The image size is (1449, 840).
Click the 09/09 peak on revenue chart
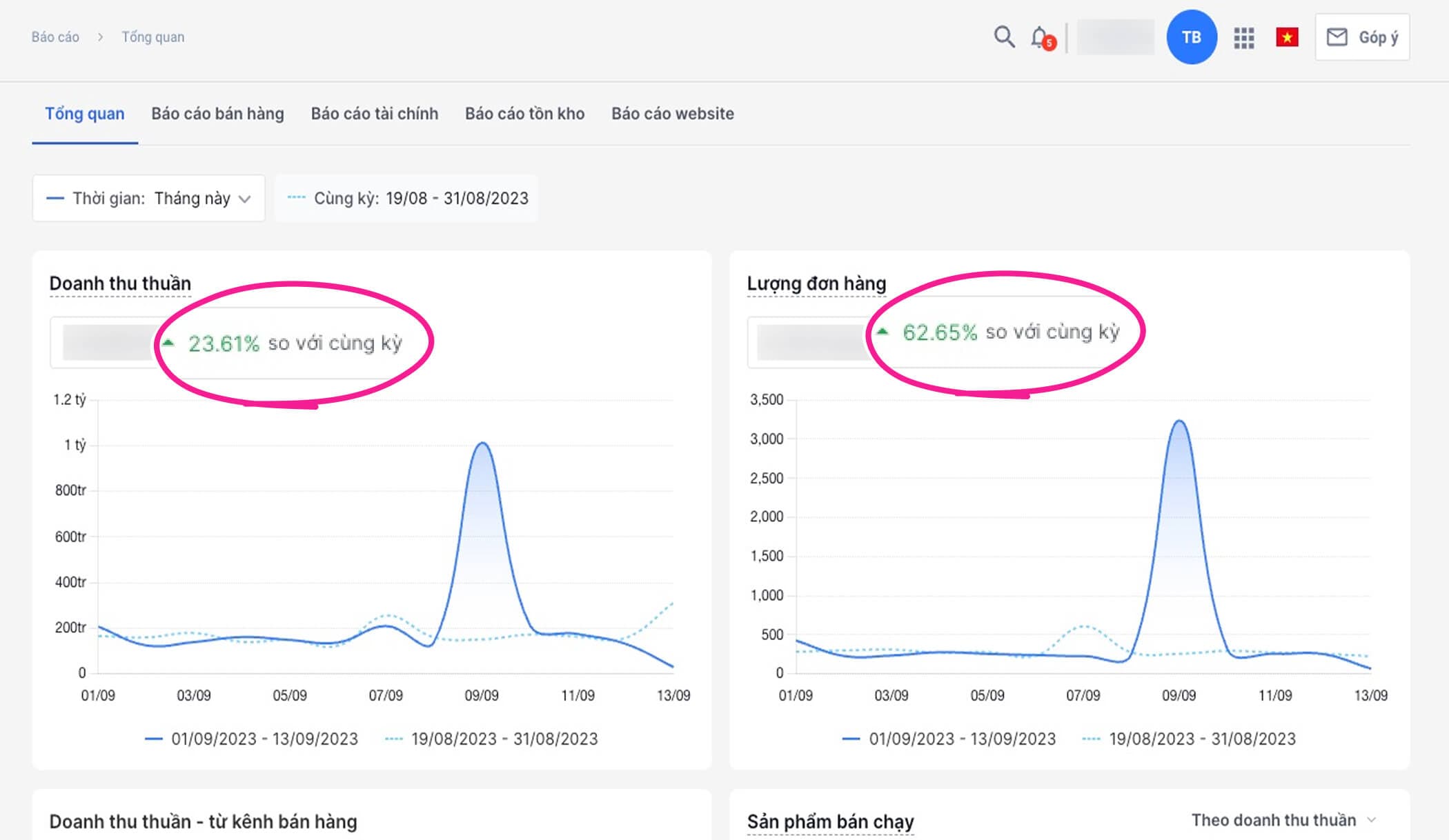482,443
